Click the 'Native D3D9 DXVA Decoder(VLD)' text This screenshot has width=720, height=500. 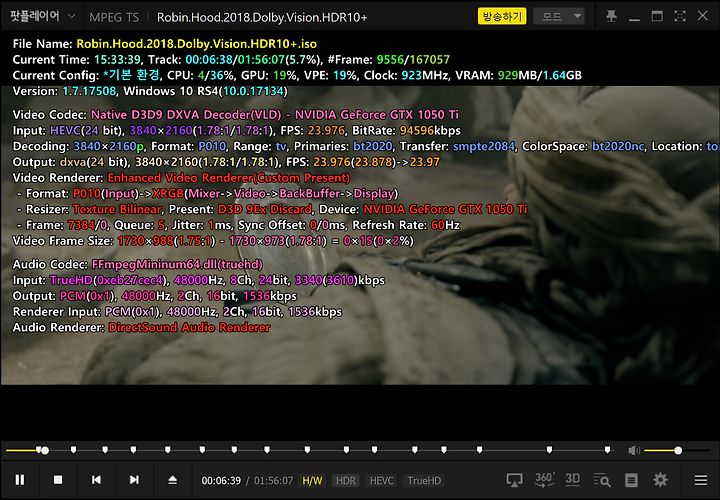[x=187, y=115]
